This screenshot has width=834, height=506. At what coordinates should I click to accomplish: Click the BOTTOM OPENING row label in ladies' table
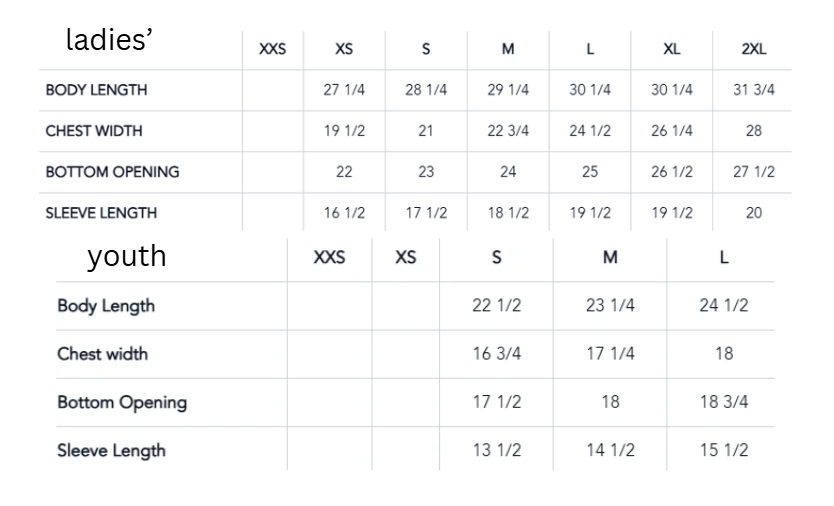pyautogui.click(x=112, y=172)
